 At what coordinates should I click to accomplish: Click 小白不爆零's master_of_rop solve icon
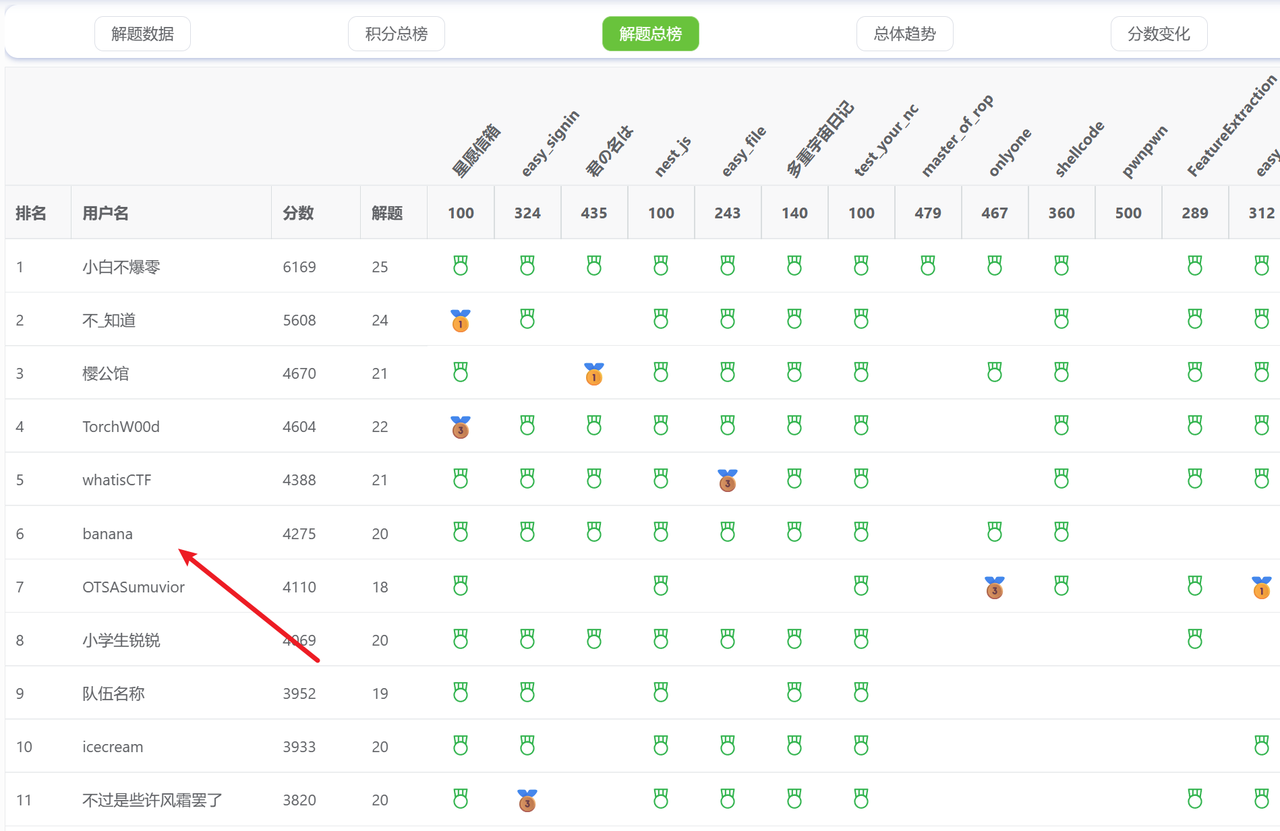(x=928, y=266)
